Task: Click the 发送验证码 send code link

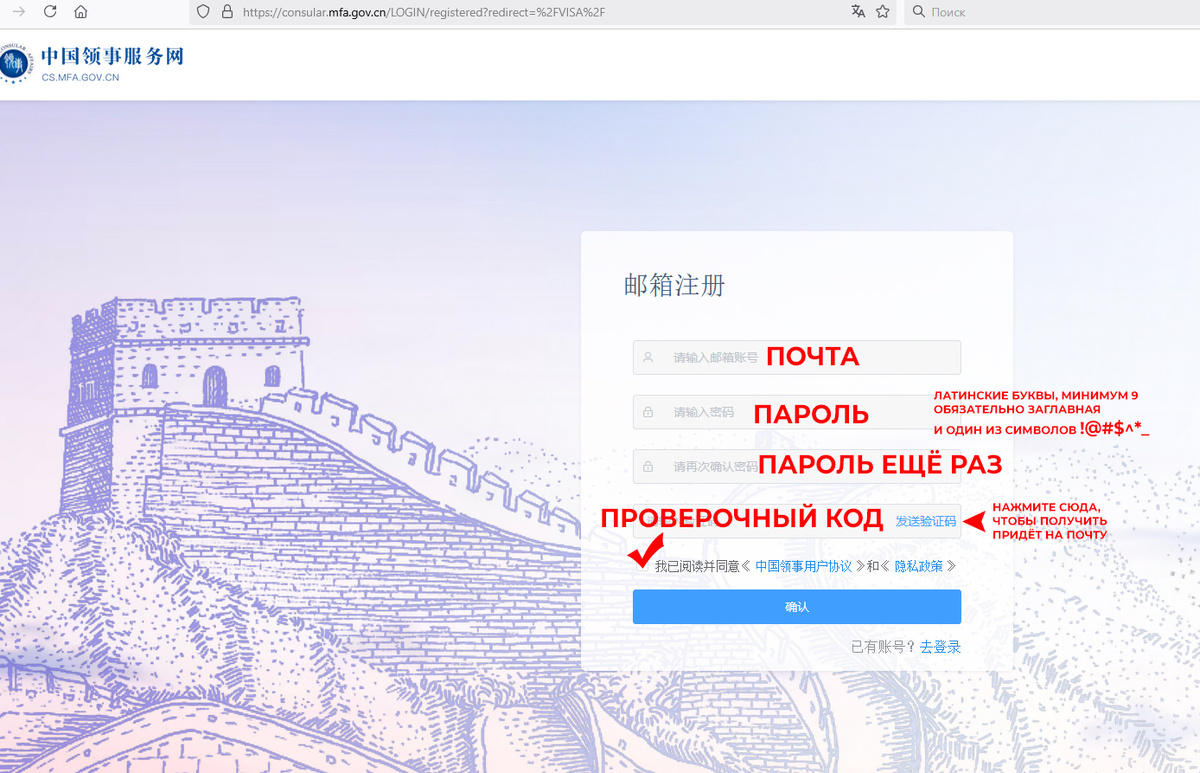Action: point(926,521)
